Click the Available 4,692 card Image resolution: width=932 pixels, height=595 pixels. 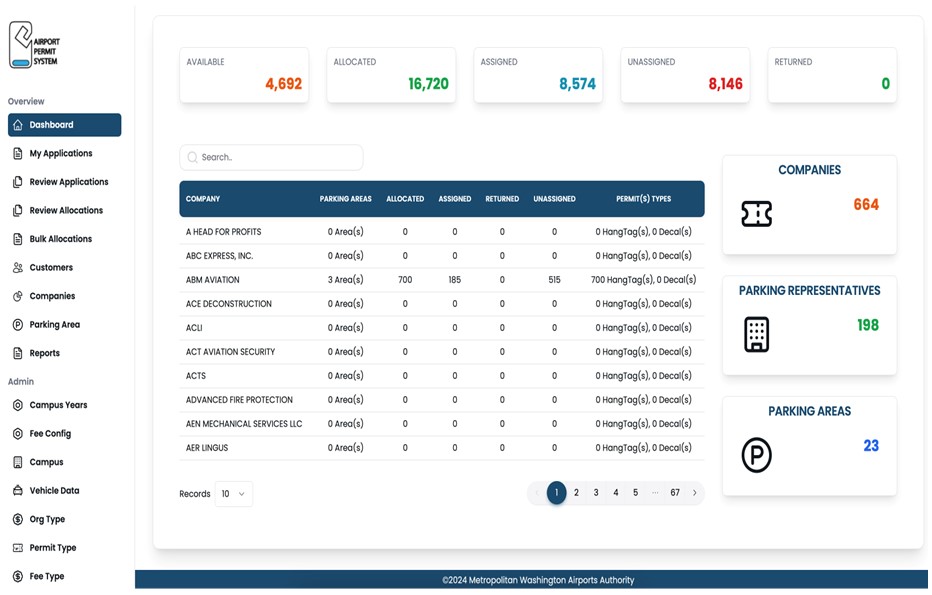(x=244, y=75)
